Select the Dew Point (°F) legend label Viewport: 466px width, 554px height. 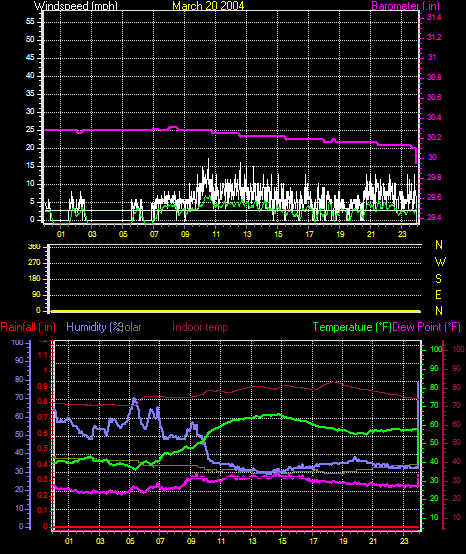(427, 327)
